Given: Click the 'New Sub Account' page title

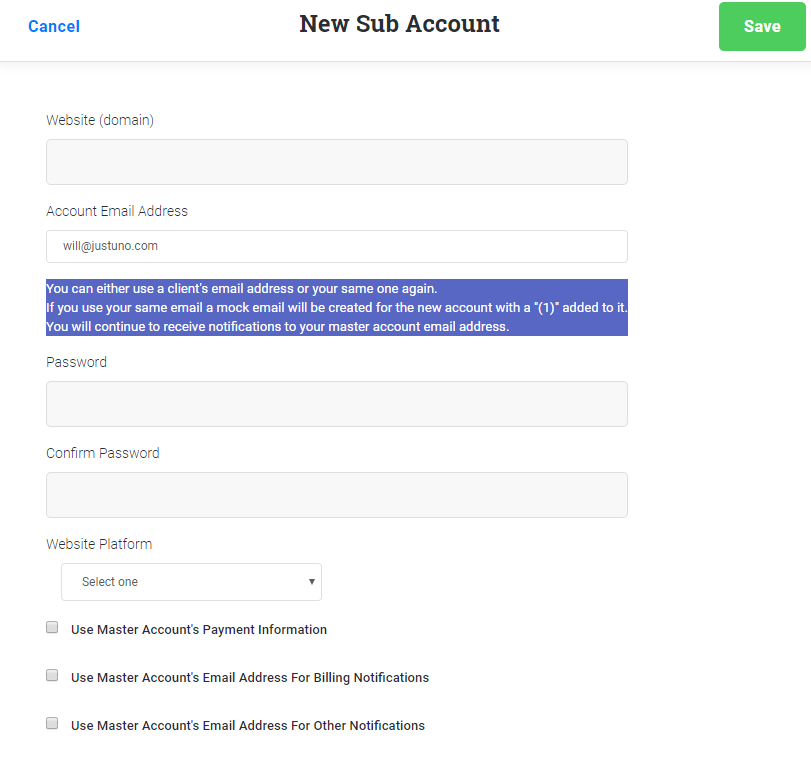Looking at the screenshot, I should (x=399, y=24).
